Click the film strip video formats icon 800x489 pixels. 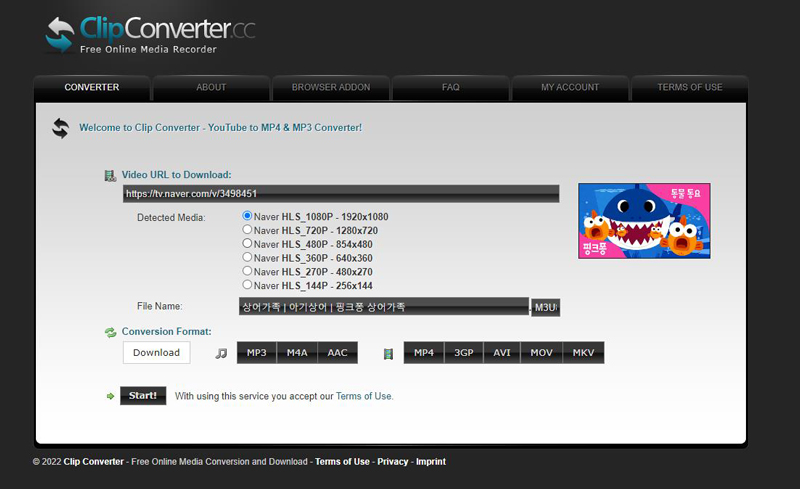tap(388, 353)
